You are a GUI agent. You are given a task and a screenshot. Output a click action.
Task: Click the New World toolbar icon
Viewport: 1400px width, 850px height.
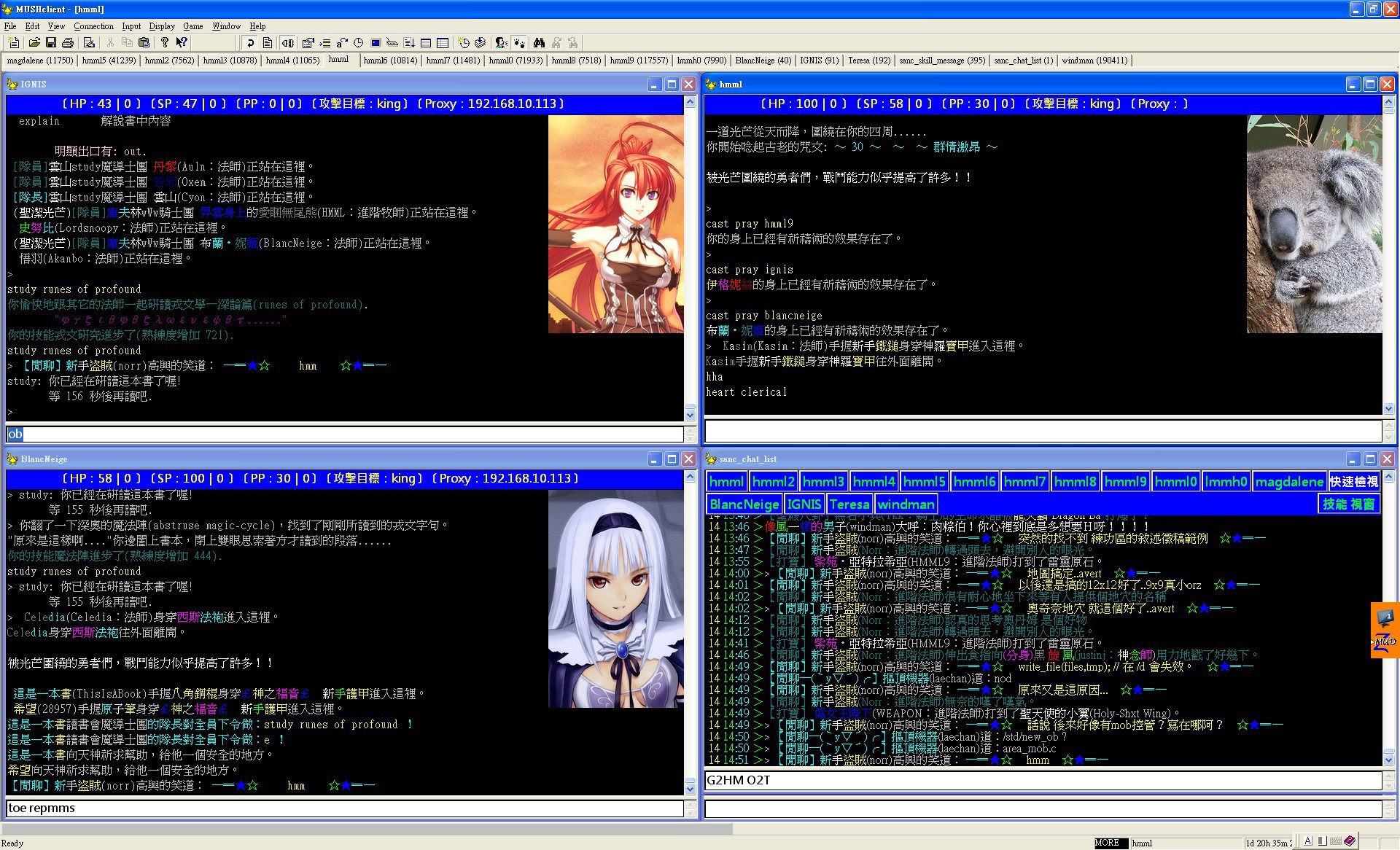(14, 43)
